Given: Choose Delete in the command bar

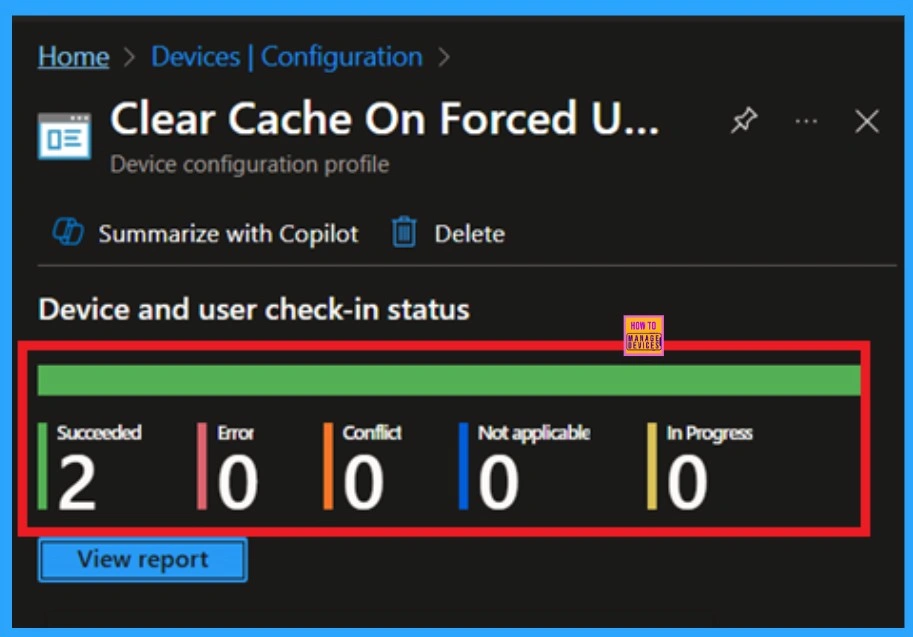Looking at the screenshot, I should [x=469, y=234].
